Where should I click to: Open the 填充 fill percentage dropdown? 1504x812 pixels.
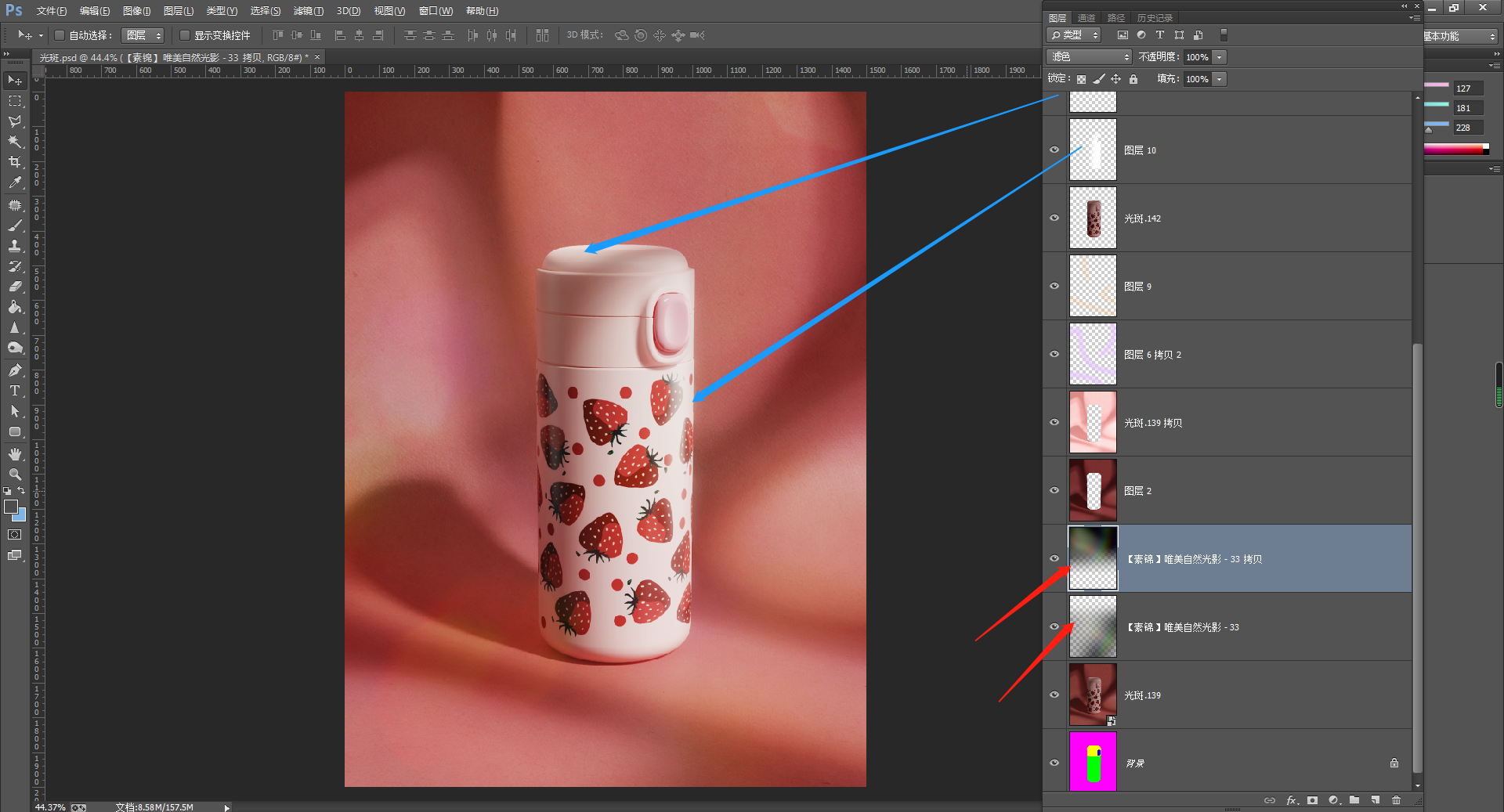coord(1219,78)
